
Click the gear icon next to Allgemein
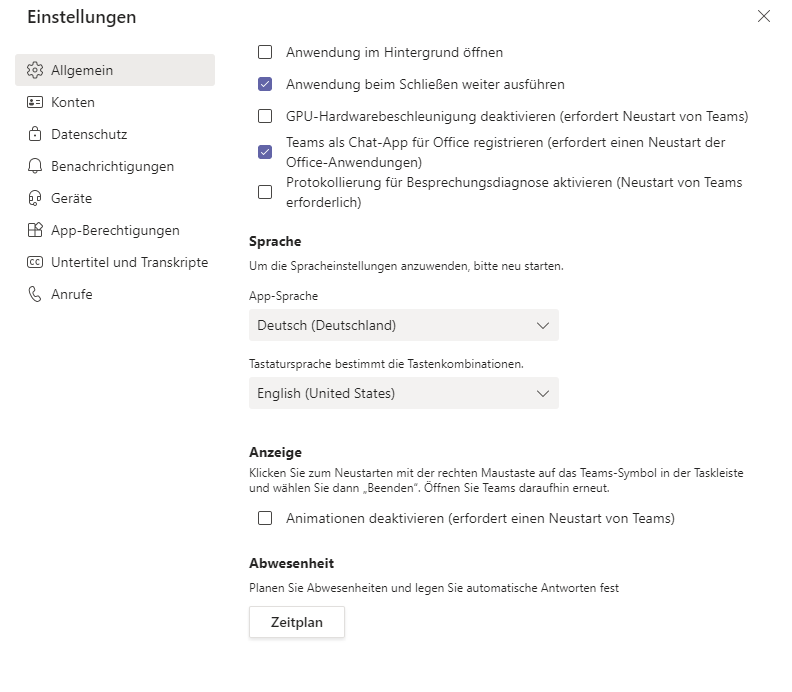point(35,70)
